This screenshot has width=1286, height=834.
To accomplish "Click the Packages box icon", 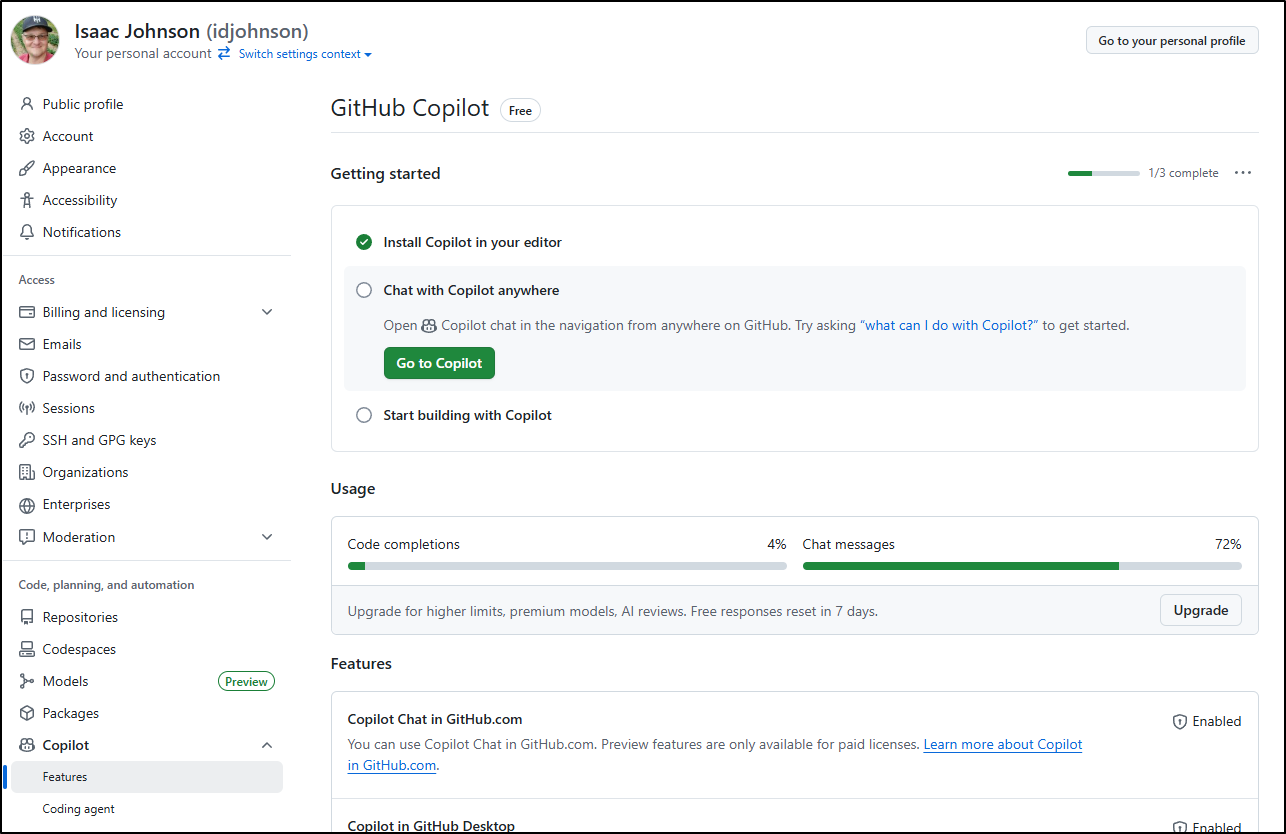I will tap(27, 713).
